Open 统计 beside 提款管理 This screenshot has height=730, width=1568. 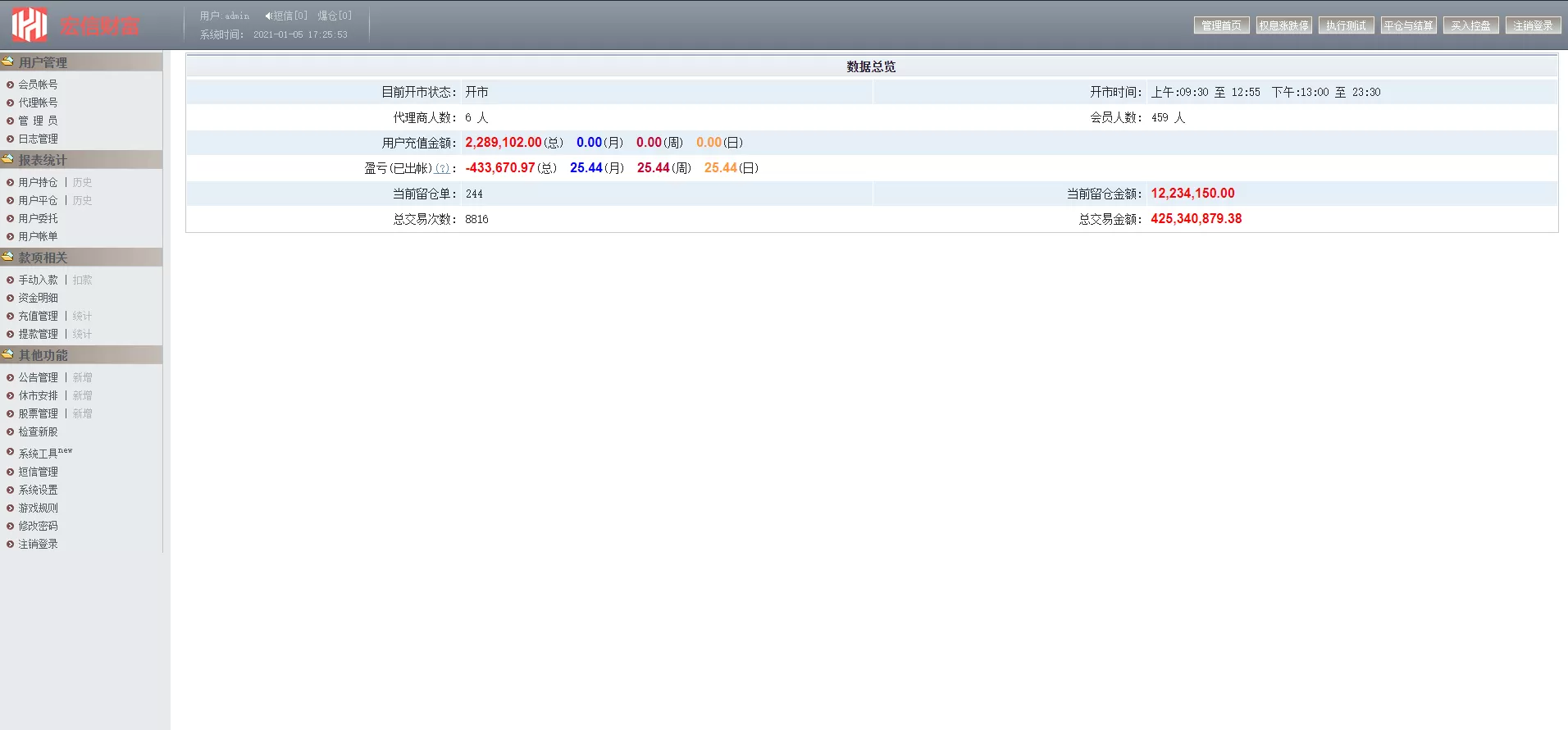coord(82,334)
